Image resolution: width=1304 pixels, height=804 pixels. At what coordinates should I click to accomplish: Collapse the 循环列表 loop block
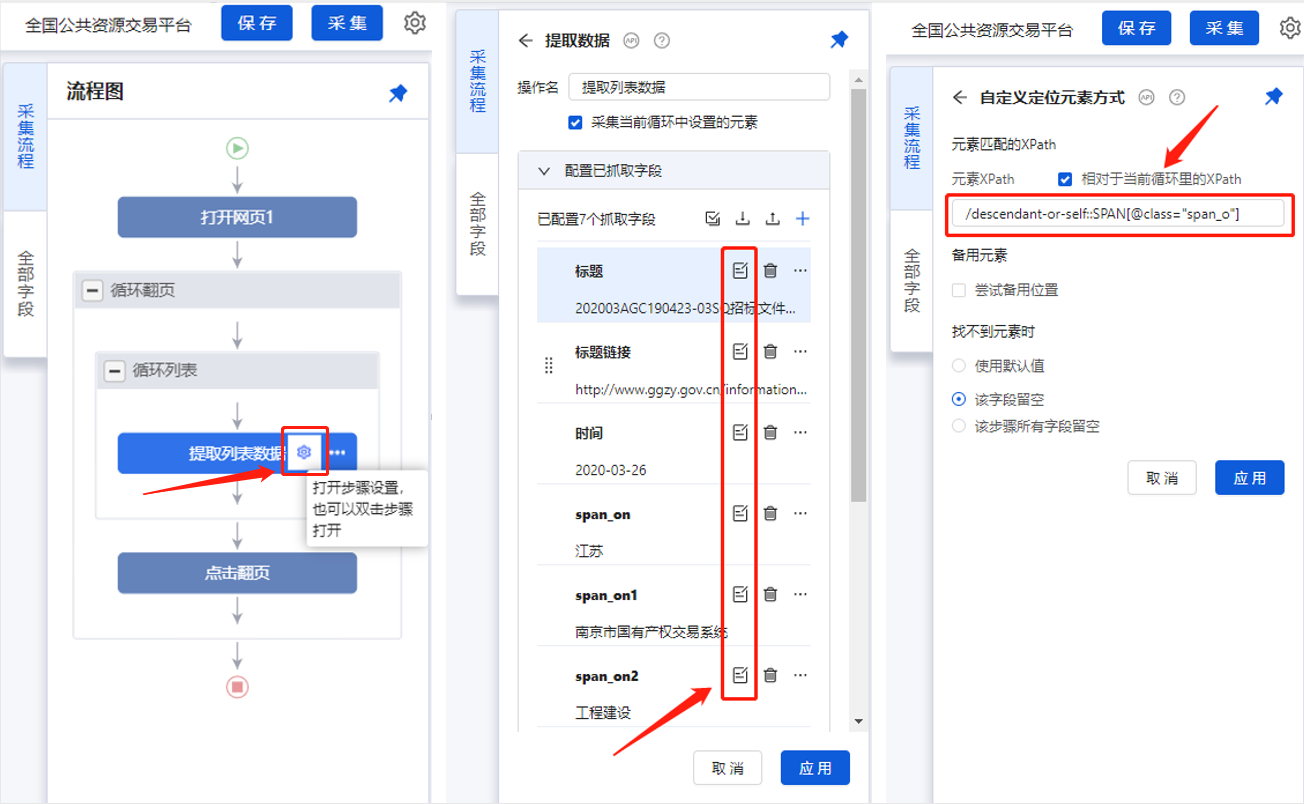coord(114,371)
